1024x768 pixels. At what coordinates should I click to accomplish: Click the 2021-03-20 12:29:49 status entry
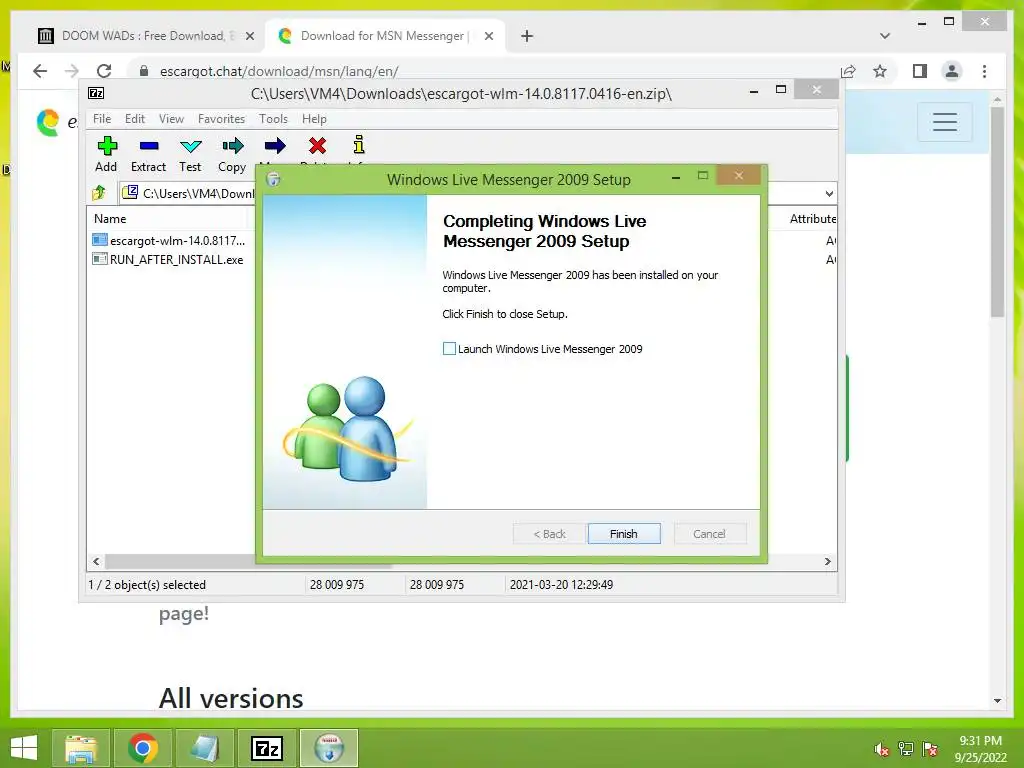coord(561,584)
